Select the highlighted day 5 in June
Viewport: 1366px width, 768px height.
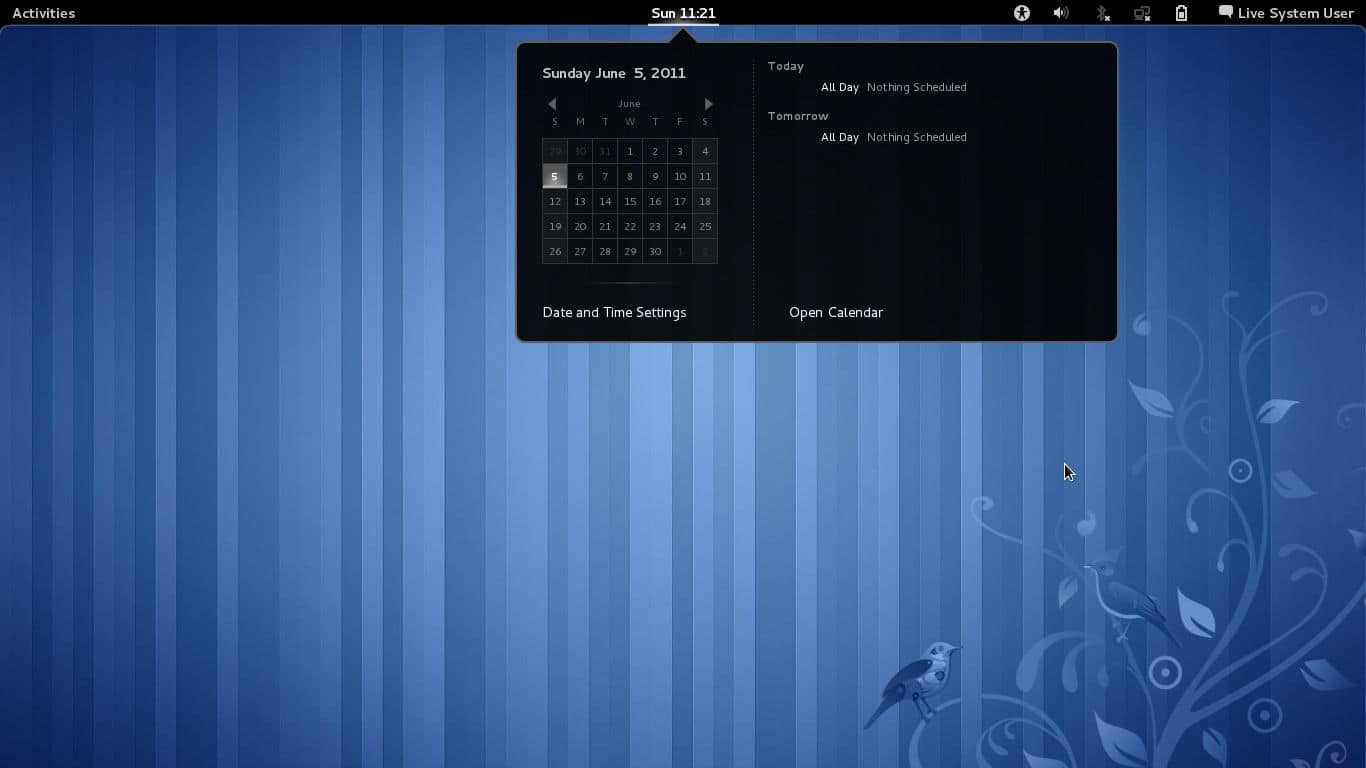click(x=554, y=176)
